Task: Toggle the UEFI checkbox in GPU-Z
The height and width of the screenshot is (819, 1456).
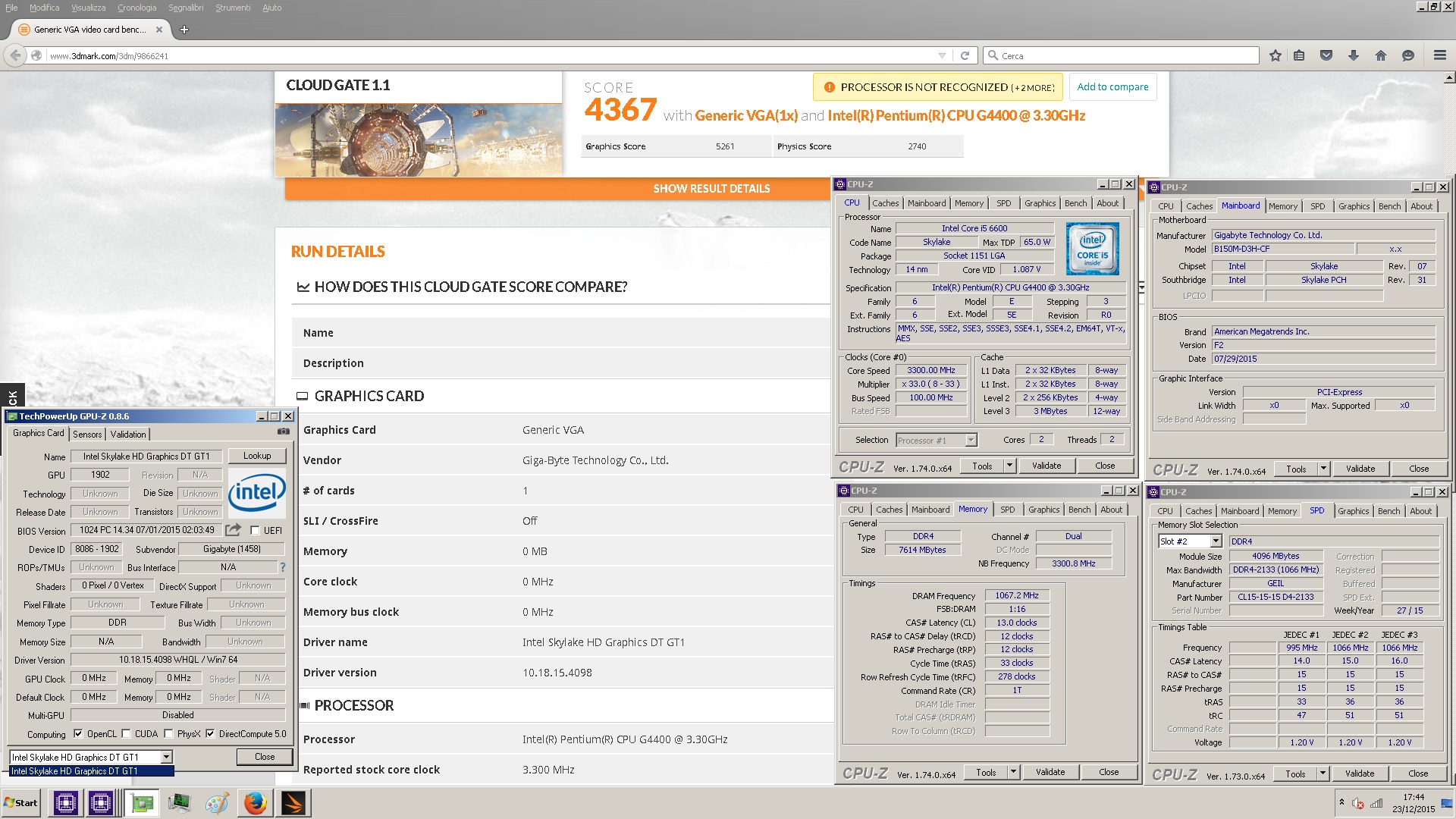Action: pos(255,530)
